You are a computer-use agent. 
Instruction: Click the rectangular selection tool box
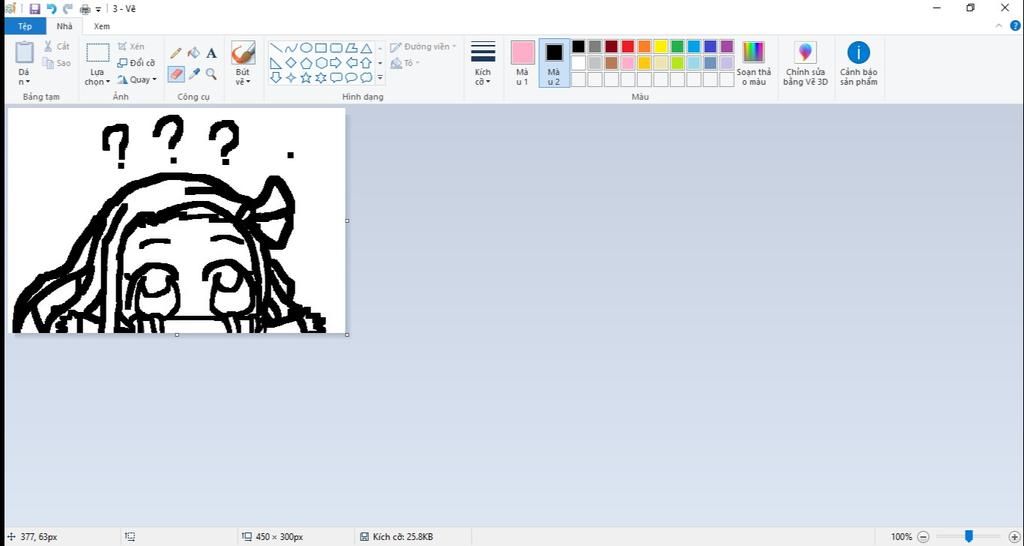[97, 54]
